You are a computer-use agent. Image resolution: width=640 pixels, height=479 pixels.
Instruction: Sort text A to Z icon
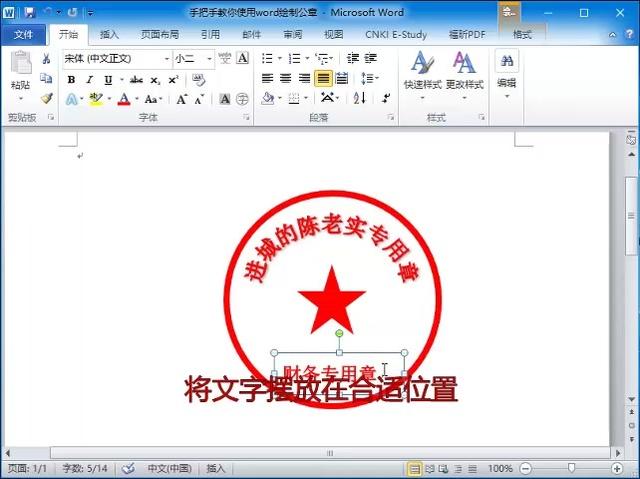[359, 98]
